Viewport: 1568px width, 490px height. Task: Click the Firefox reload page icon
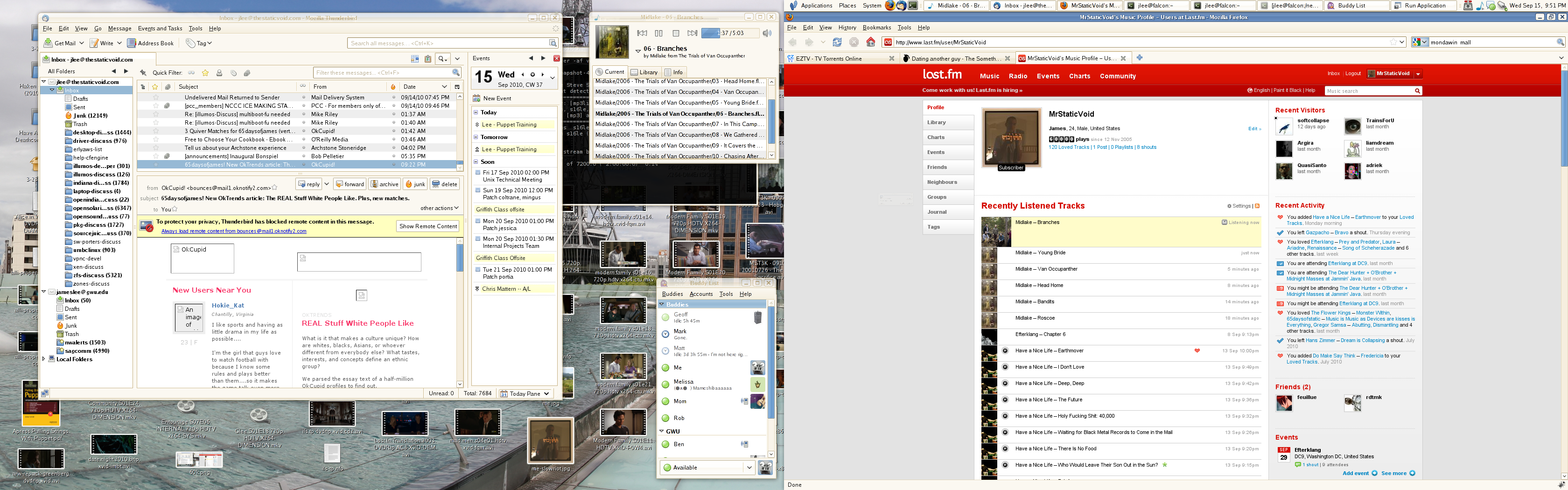tap(837, 42)
